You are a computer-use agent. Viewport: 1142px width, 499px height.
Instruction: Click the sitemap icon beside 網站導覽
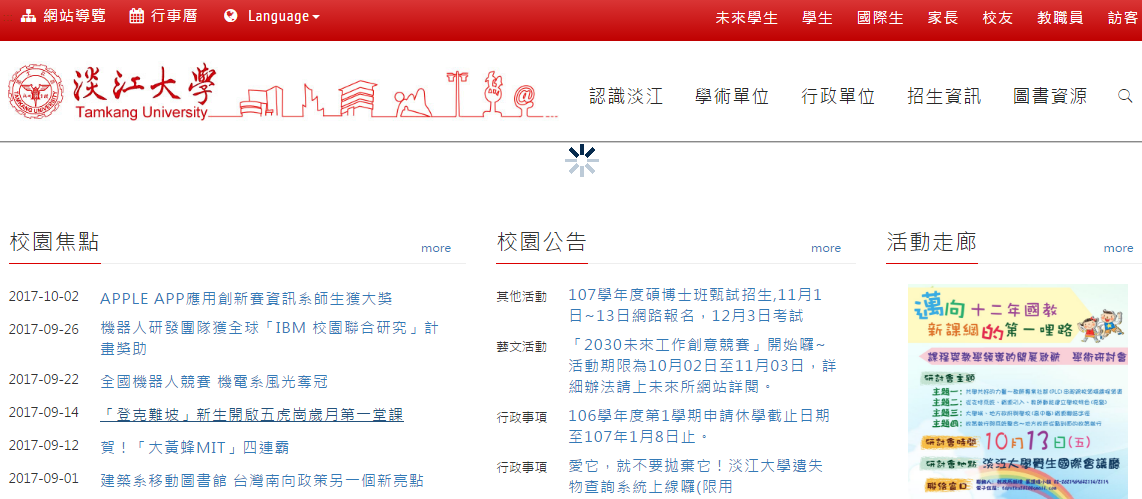(x=28, y=16)
